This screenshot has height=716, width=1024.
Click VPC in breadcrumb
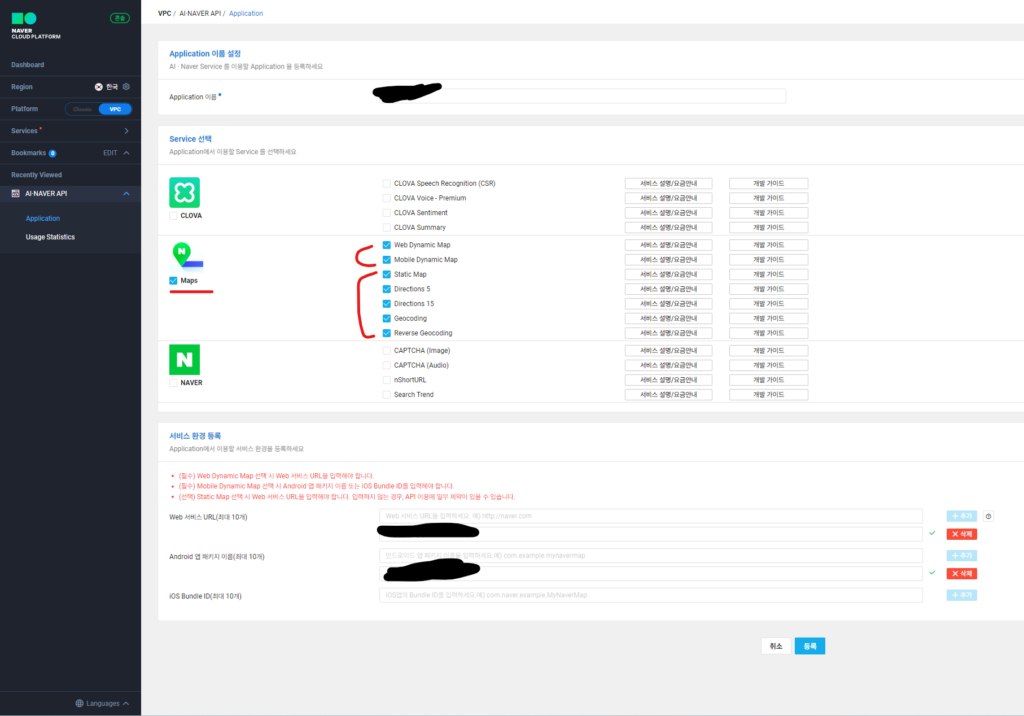click(165, 13)
